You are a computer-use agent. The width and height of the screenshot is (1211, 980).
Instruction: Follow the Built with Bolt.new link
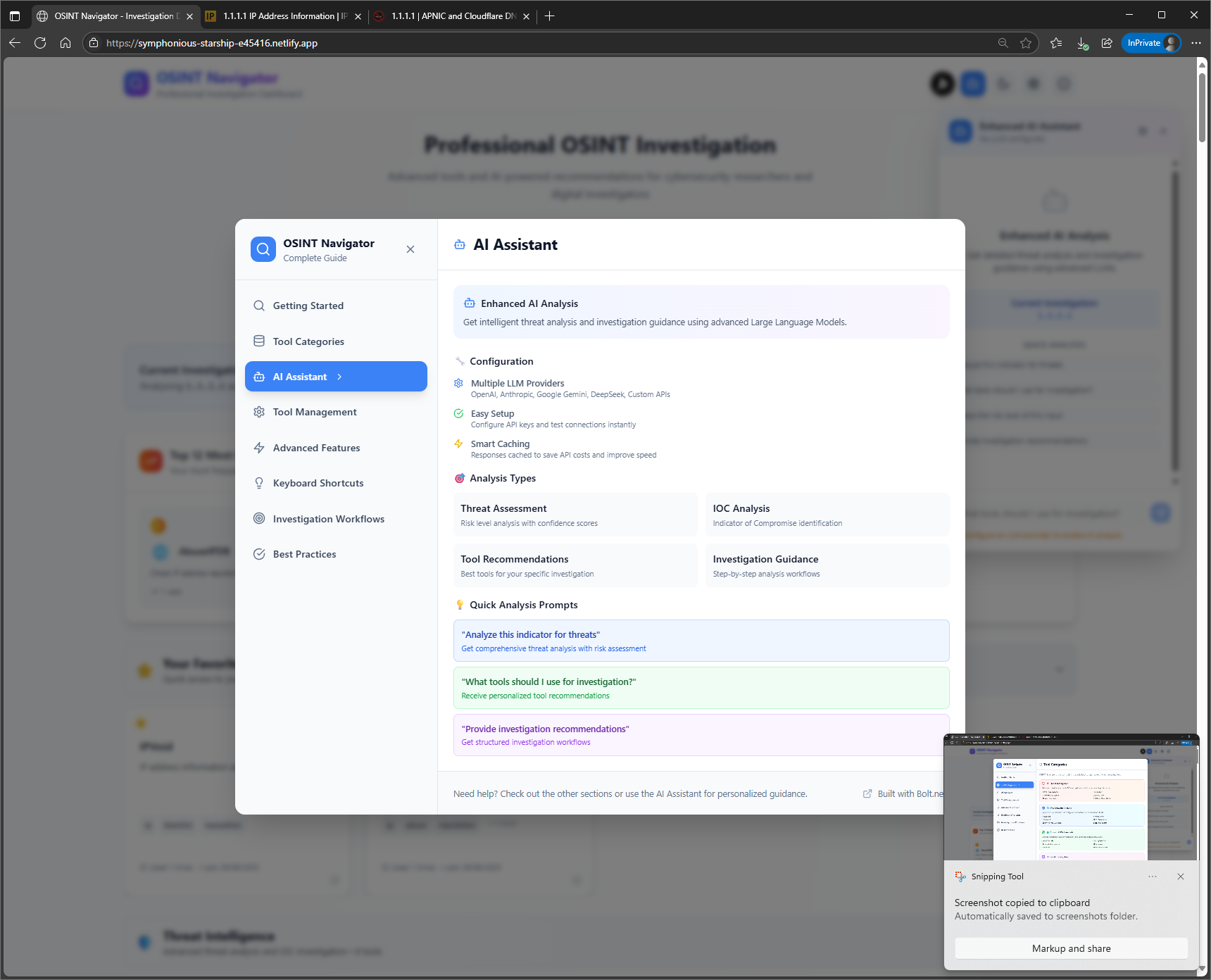coord(903,793)
